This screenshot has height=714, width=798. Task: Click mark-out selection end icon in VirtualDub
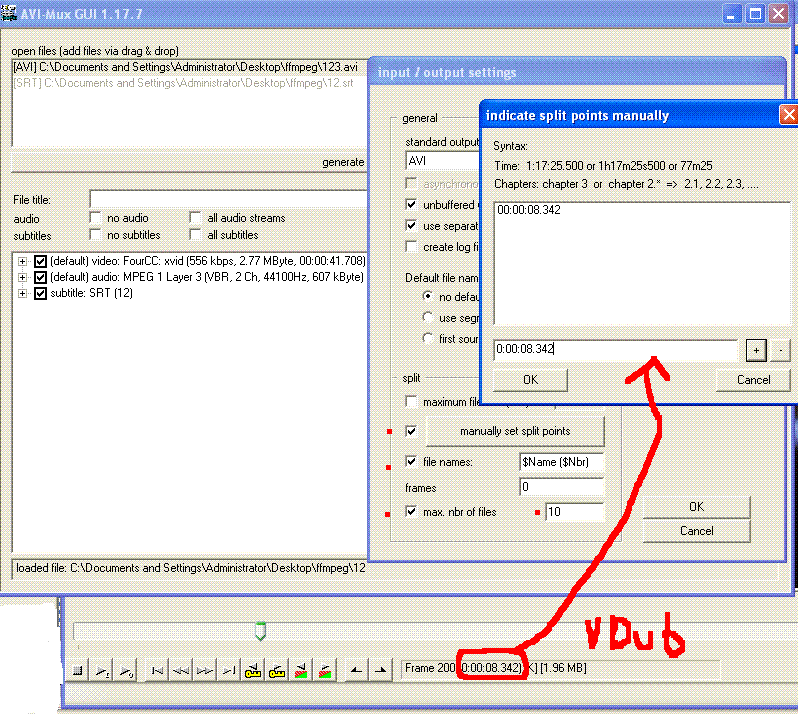click(380, 671)
